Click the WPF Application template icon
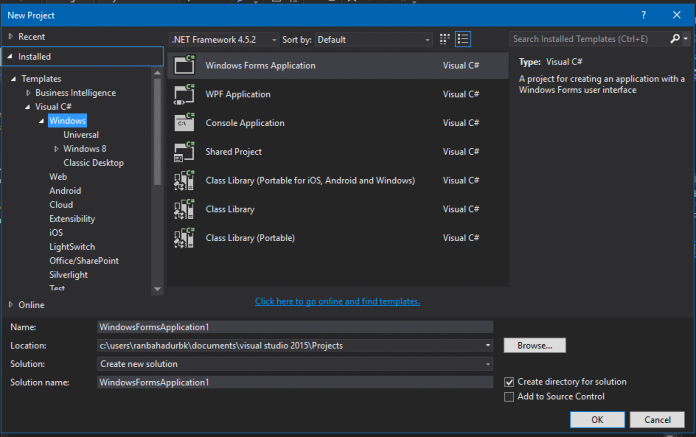 click(x=184, y=94)
